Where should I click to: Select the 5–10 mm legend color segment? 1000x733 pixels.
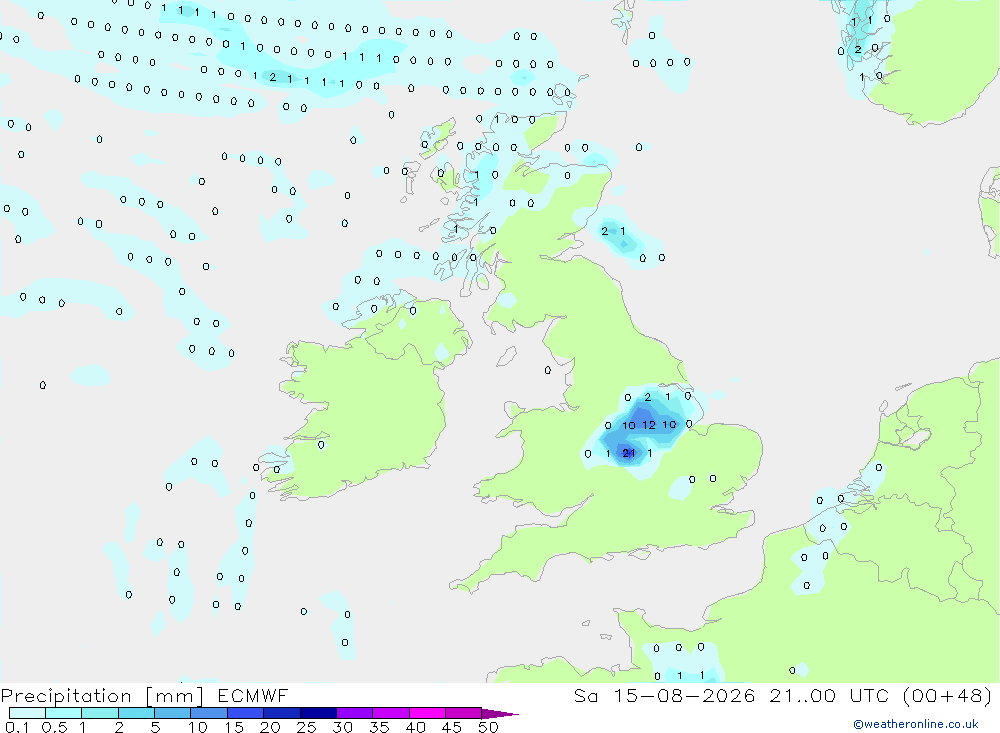tap(172, 713)
